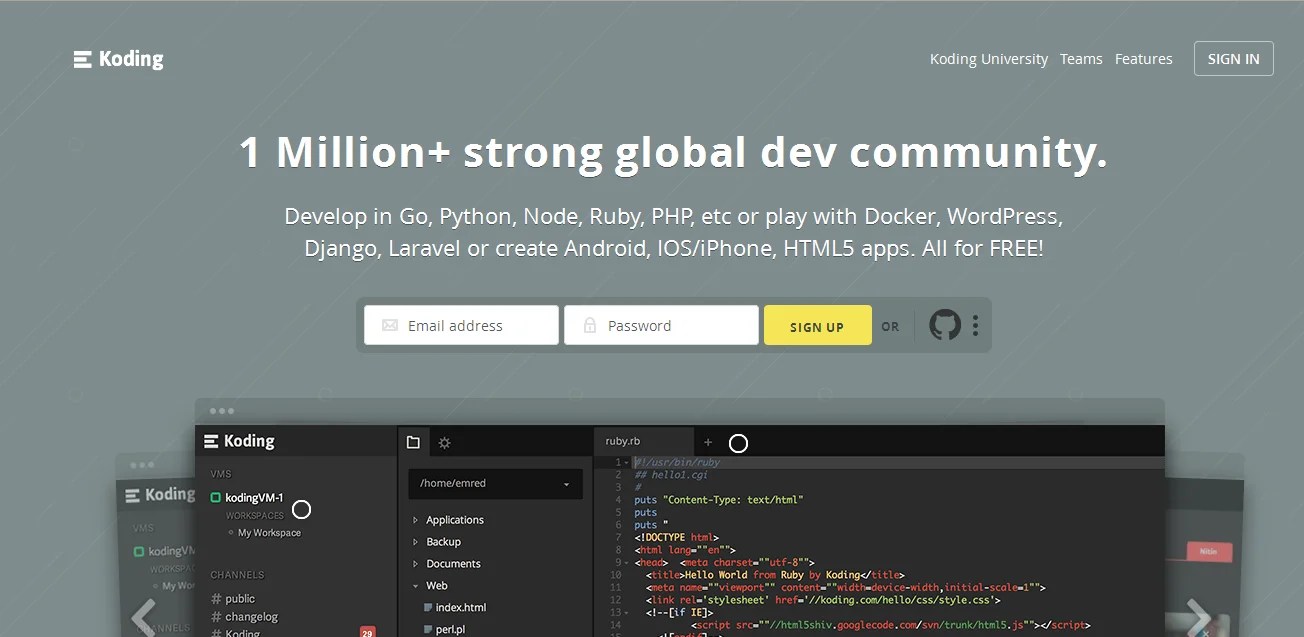
Task: Click the left carousel arrow
Action: coord(143,617)
